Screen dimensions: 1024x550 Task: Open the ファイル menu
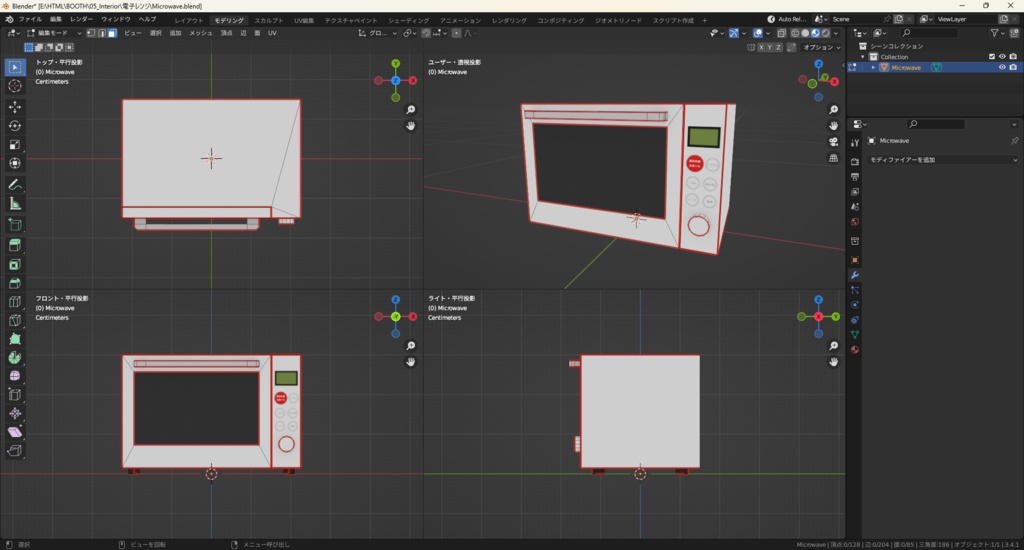point(30,19)
